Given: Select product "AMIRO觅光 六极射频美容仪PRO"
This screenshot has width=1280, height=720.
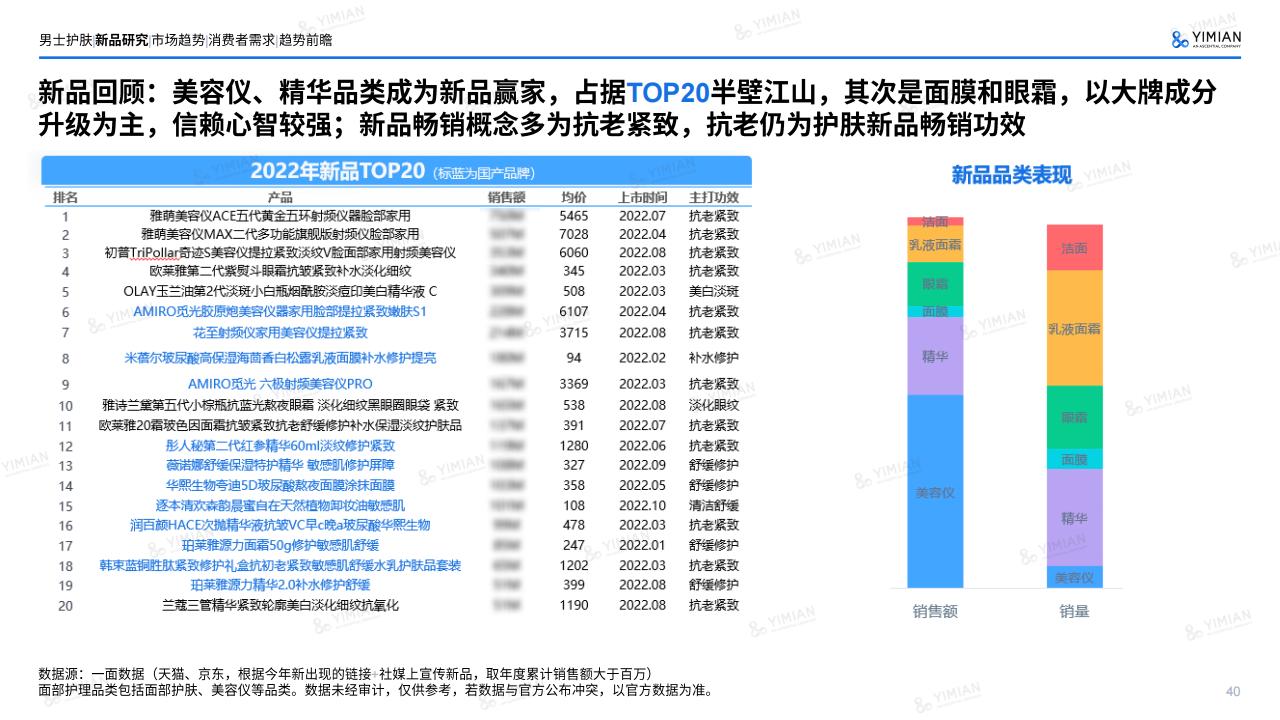Looking at the screenshot, I should click(x=281, y=384).
